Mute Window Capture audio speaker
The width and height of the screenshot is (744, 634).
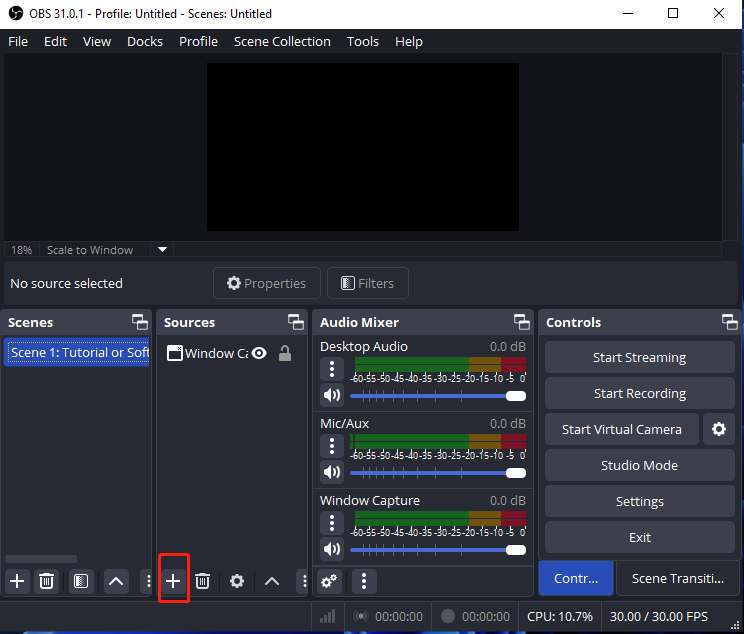pyautogui.click(x=332, y=549)
